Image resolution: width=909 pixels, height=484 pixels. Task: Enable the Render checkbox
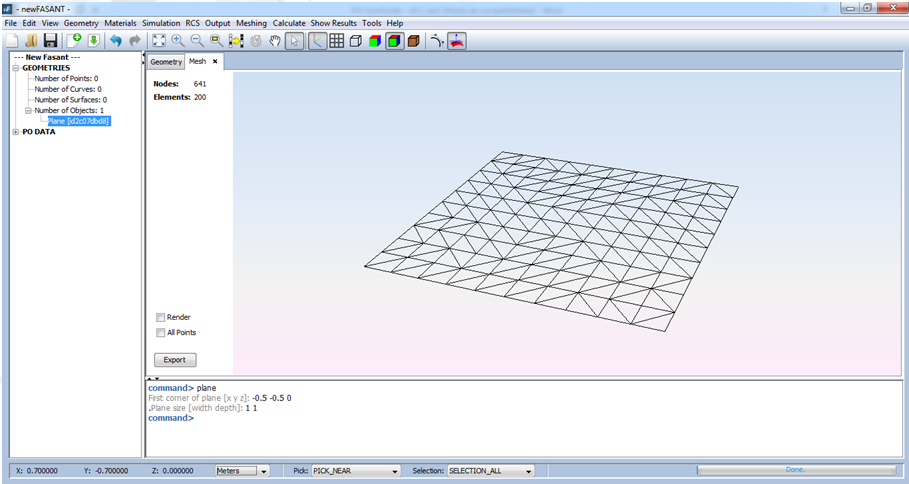[160, 317]
